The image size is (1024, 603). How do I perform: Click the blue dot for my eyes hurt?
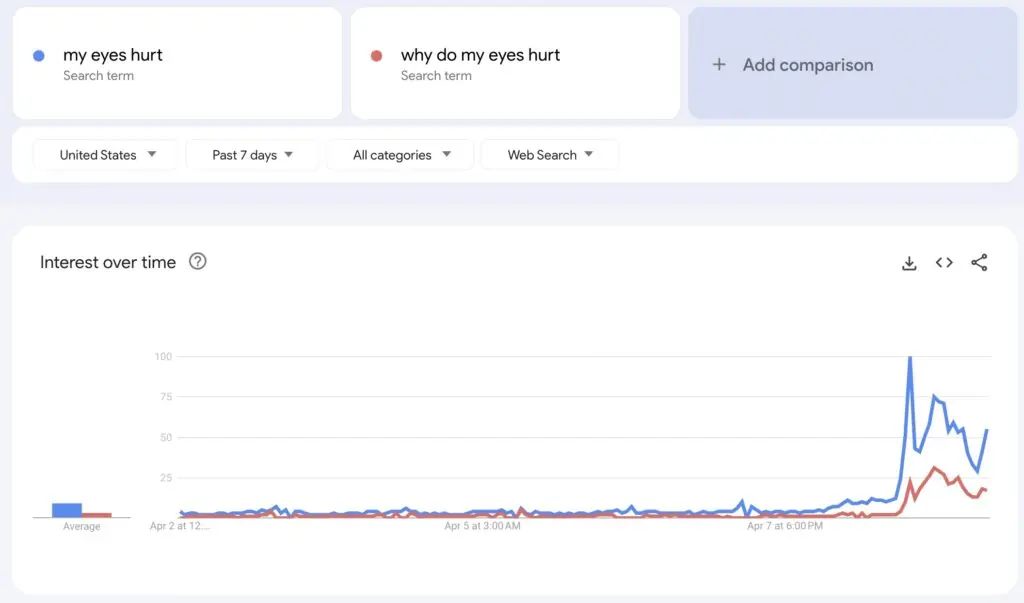(x=39, y=56)
